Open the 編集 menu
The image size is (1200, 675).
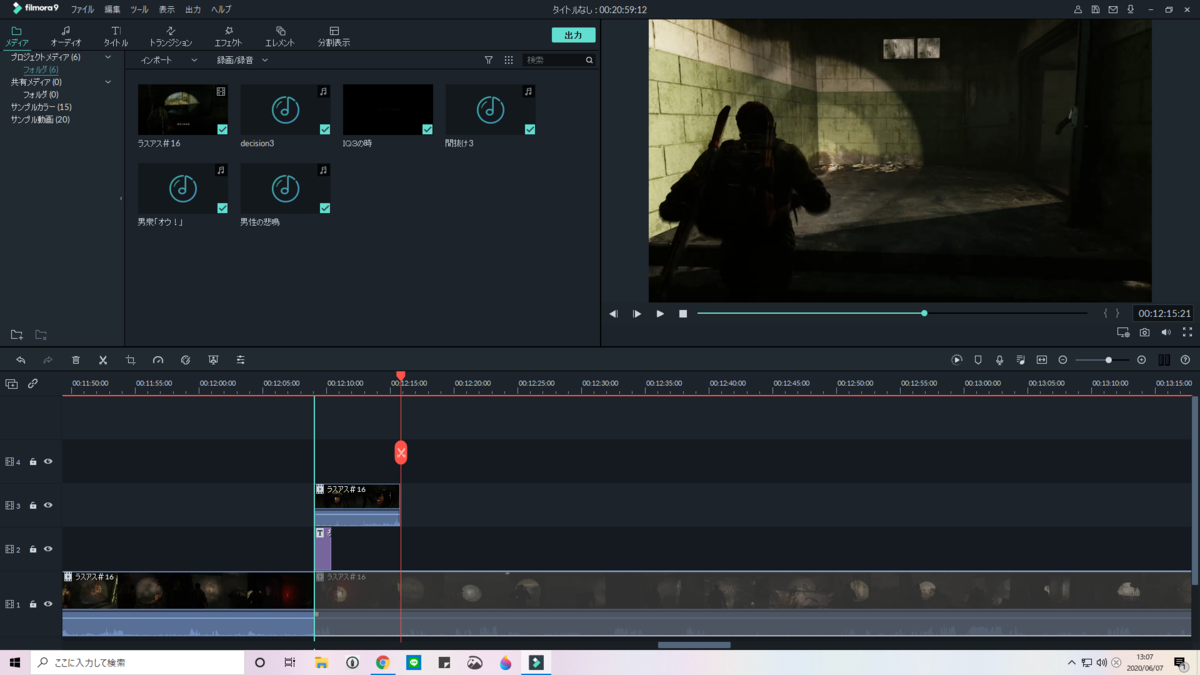(112, 9)
